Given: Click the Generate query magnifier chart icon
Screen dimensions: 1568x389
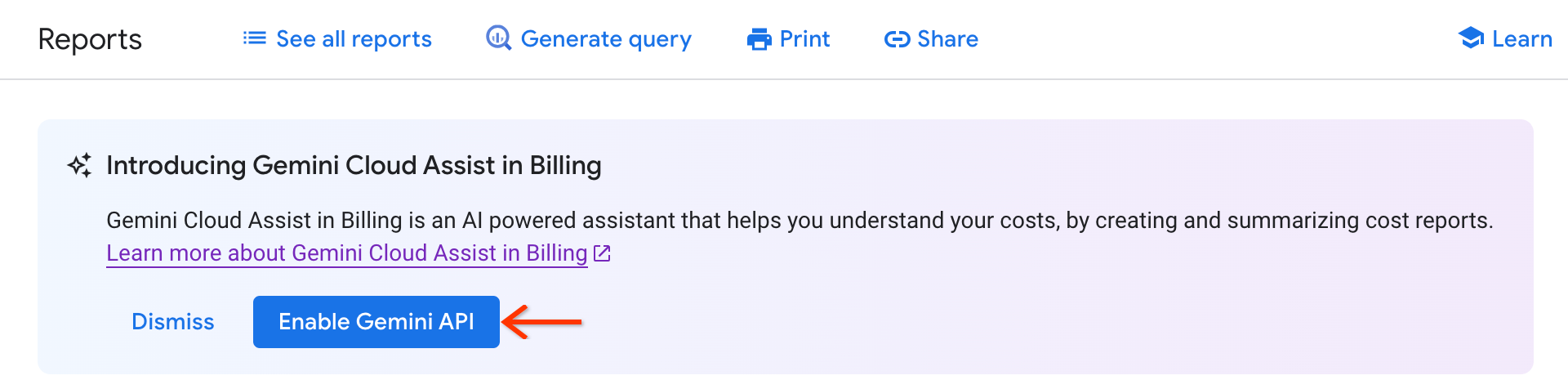Looking at the screenshot, I should pyautogui.click(x=498, y=38).
